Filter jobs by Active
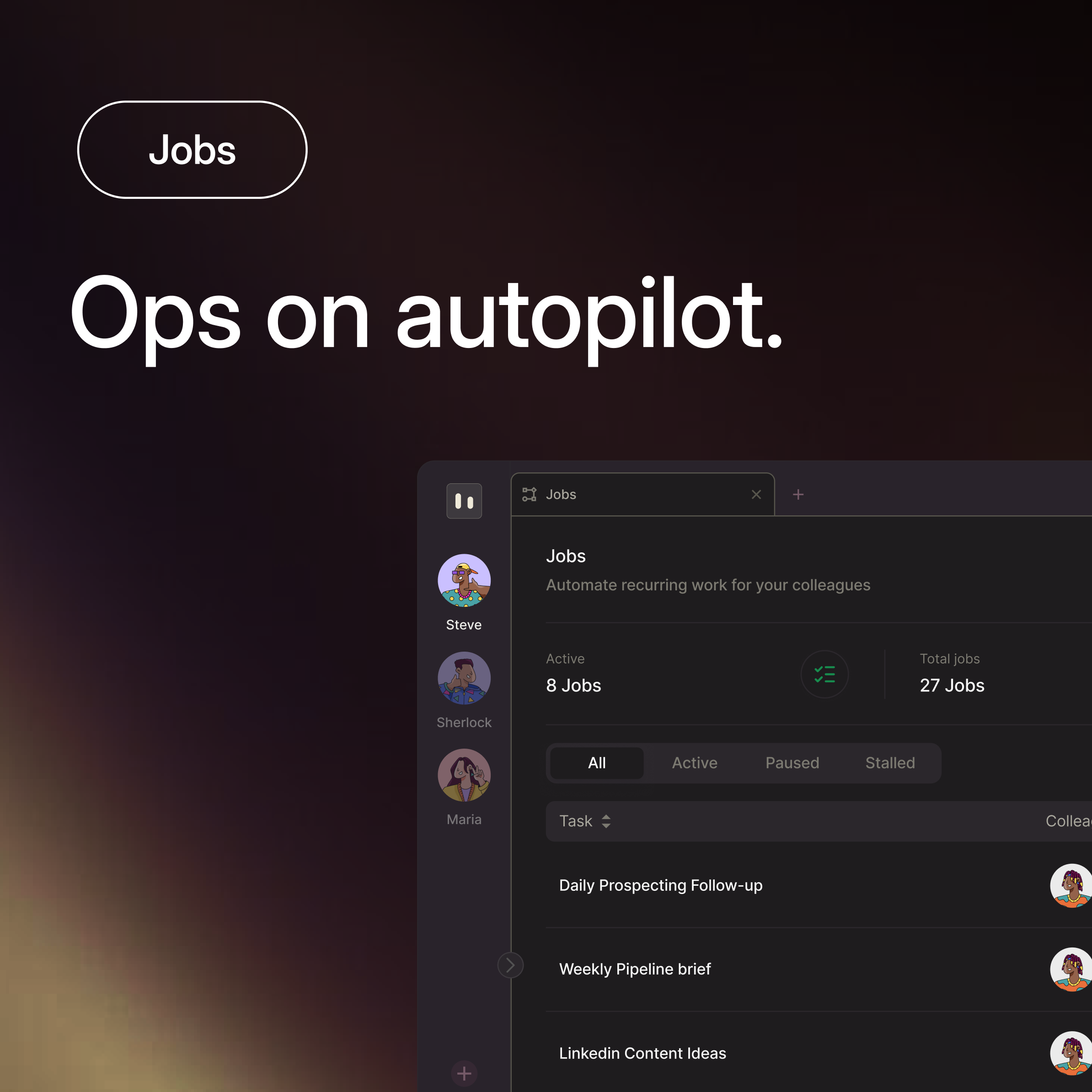Screen dimensions: 1092x1092 point(694,762)
